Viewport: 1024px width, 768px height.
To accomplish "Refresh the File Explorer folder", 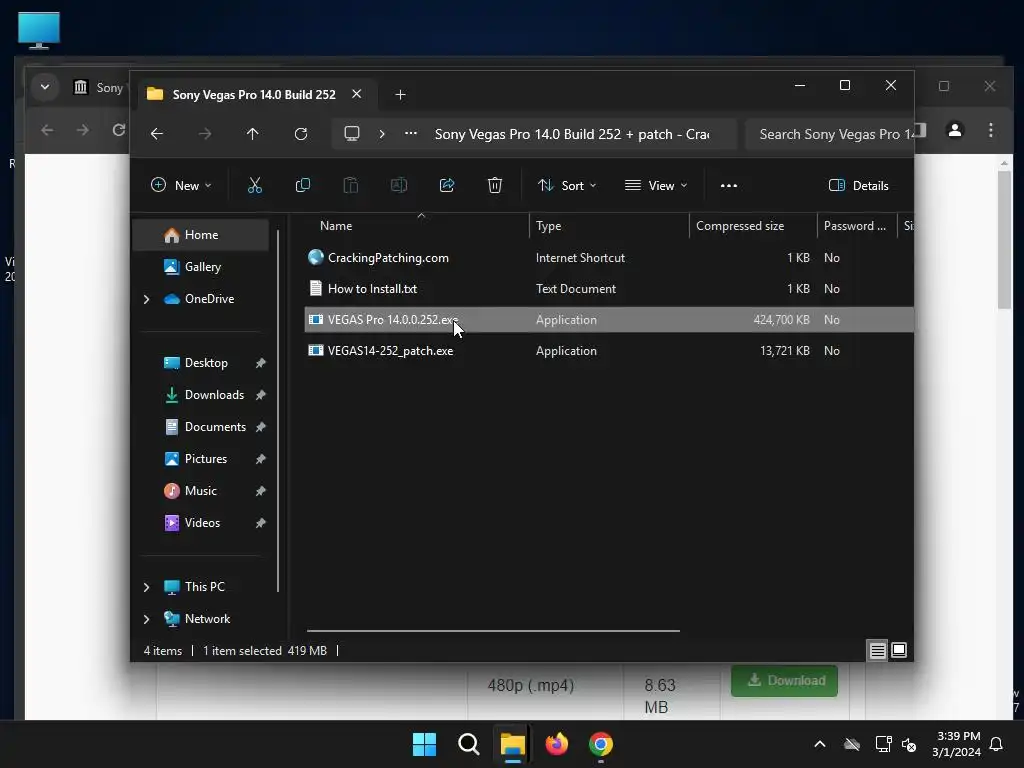I will point(301,134).
